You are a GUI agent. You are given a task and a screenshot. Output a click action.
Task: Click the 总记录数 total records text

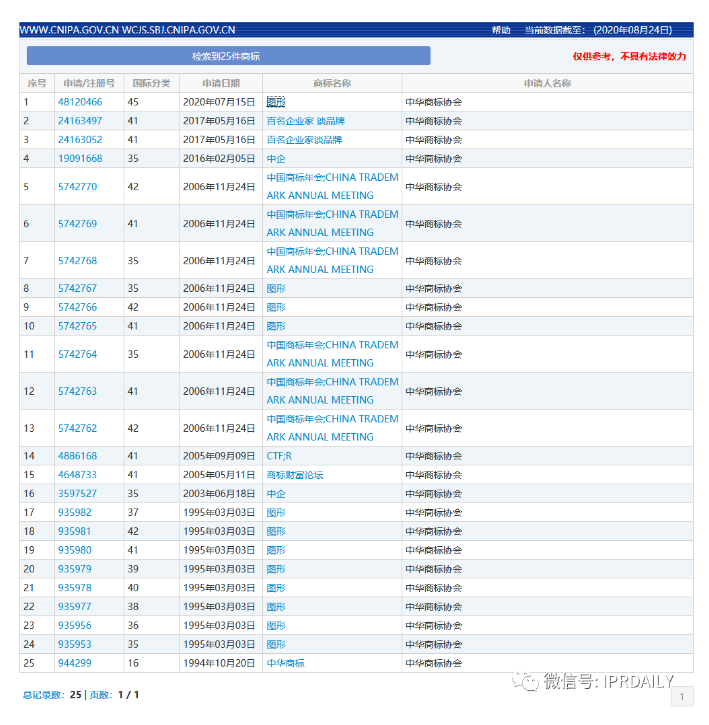(x=43, y=695)
